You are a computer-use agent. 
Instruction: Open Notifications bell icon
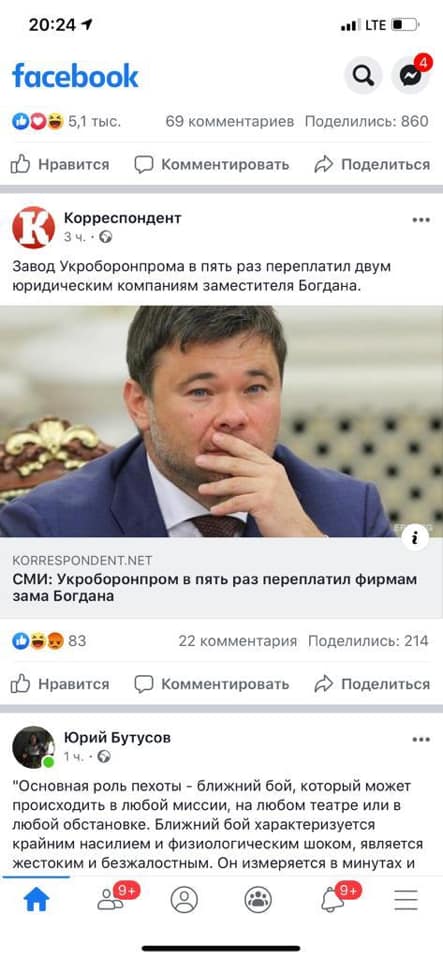(332, 899)
